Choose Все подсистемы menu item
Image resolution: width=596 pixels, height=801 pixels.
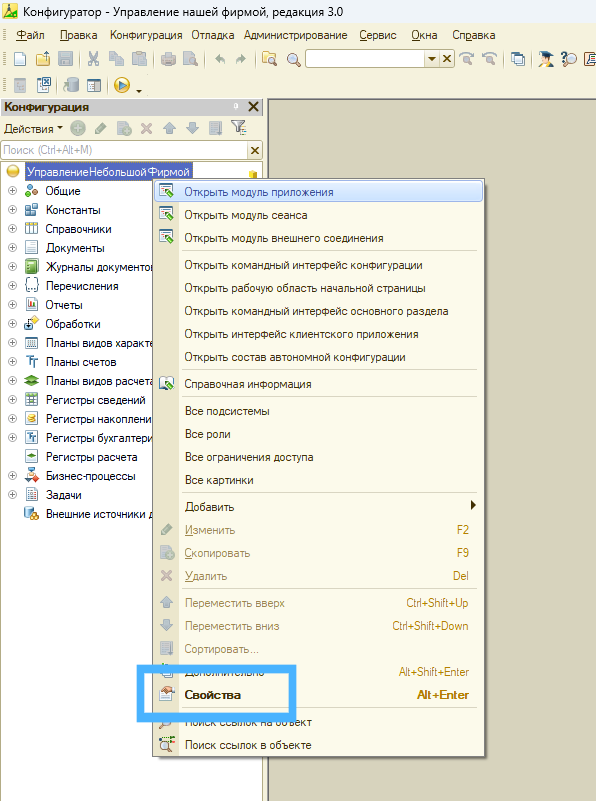pos(319,411)
